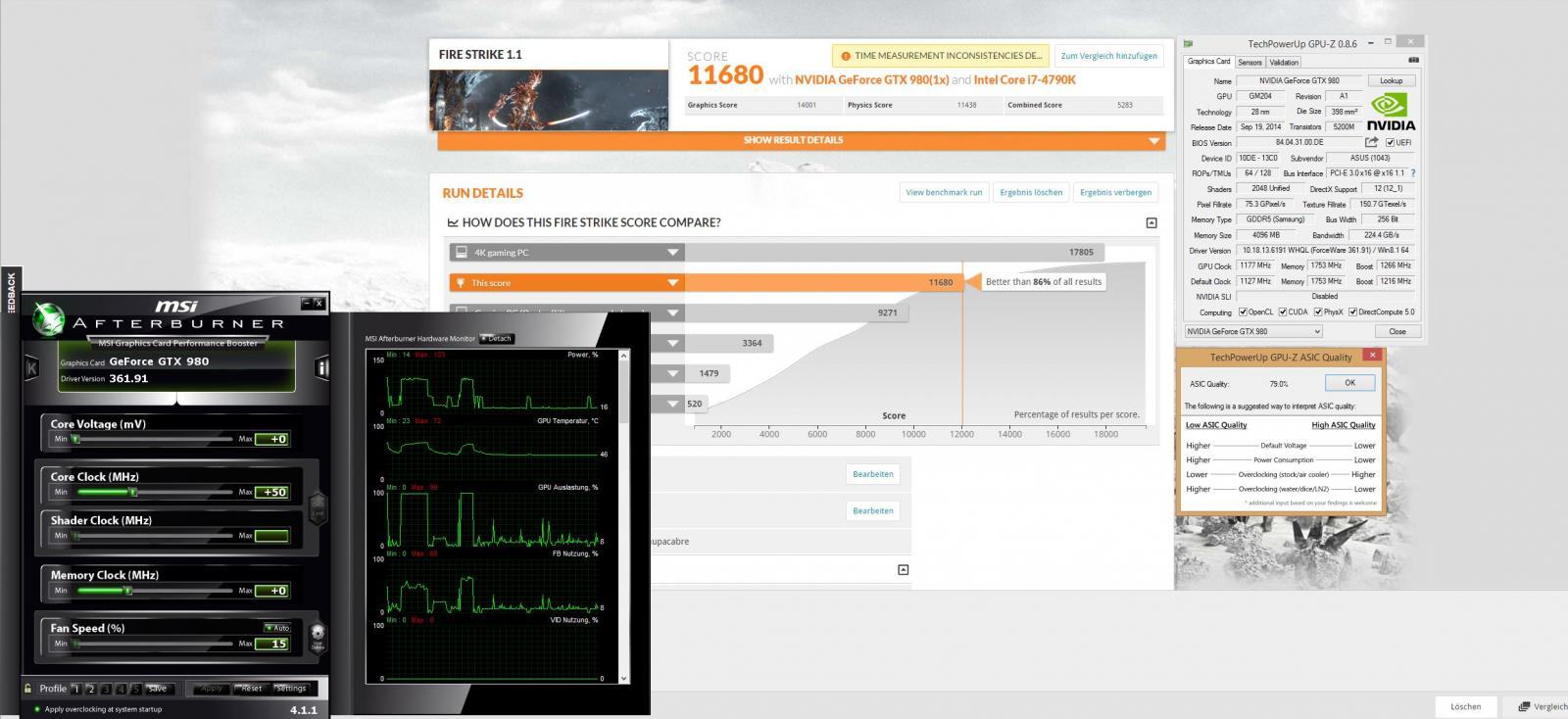Toggle the Afterburner profile lock icon
The height and width of the screenshot is (719, 1568).
coord(27,688)
